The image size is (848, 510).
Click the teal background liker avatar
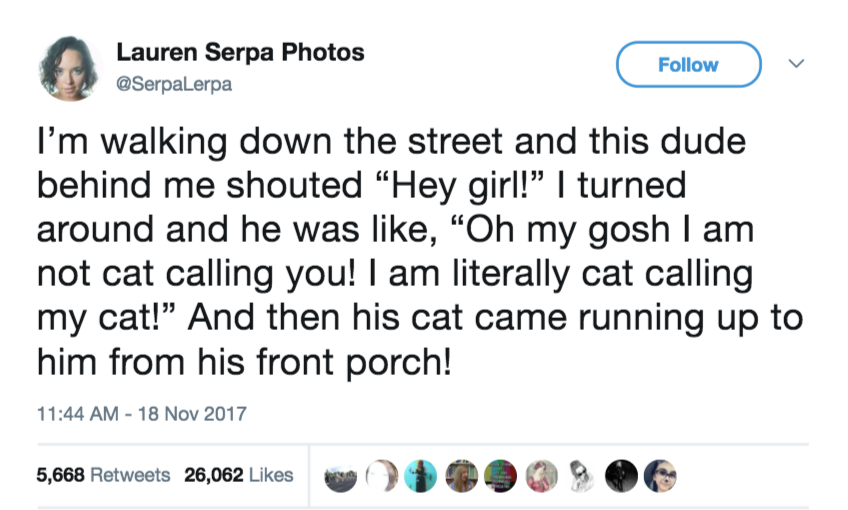pos(420,475)
